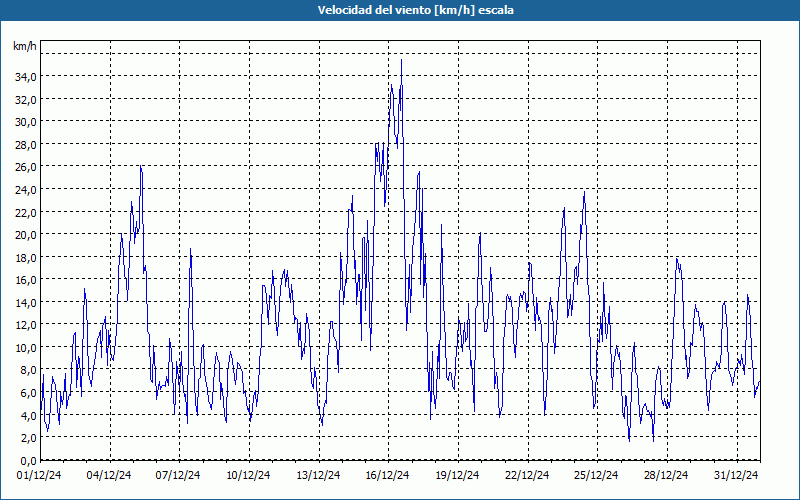Click the 12,0 value on the y-axis
The height and width of the screenshot is (500, 800).
coord(27,325)
